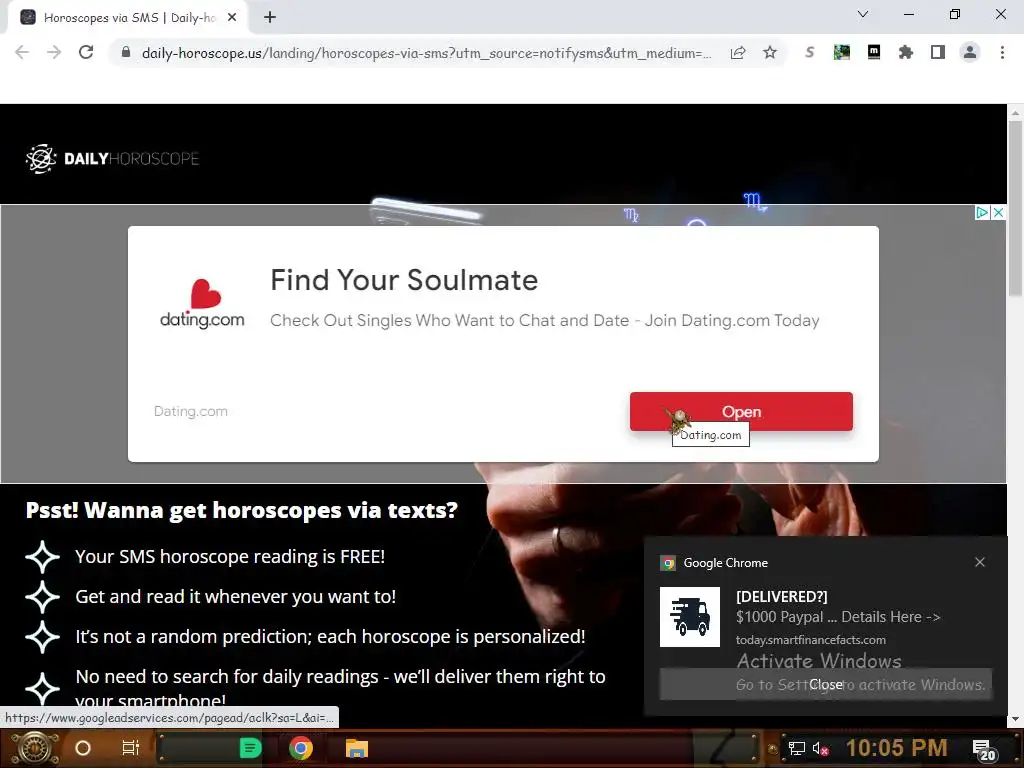The width and height of the screenshot is (1024, 768).
Task: Close the dating ad with X
Action: coord(998,212)
